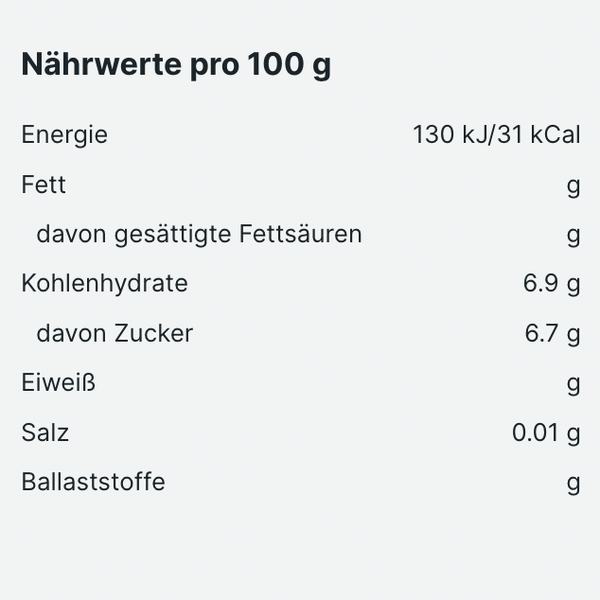Click the 6.9 g Kohlenhydrate value

coord(552,284)
